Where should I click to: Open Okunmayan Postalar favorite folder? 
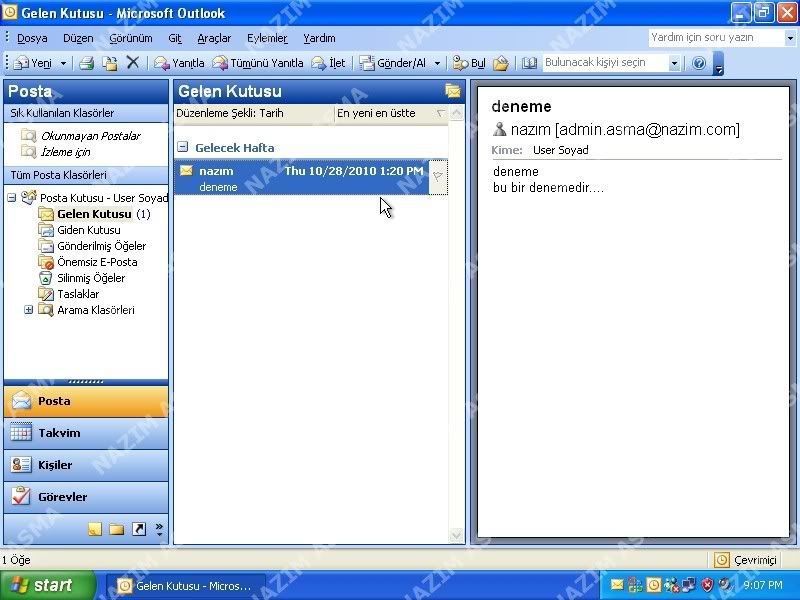(90, 136)
